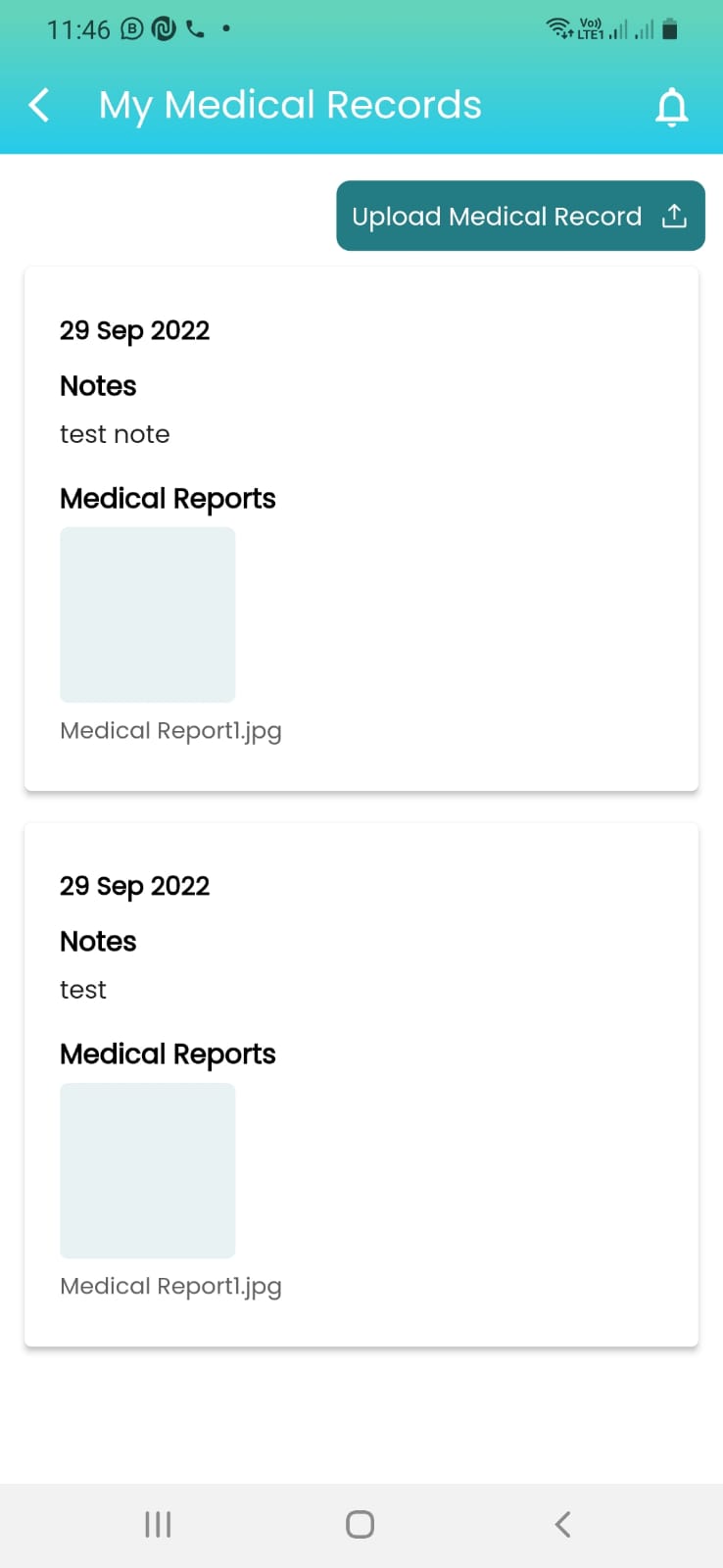Open report thumbnail in the "test note" record
This screenshot has width=723, height=1568.
(x=148, y=614)
